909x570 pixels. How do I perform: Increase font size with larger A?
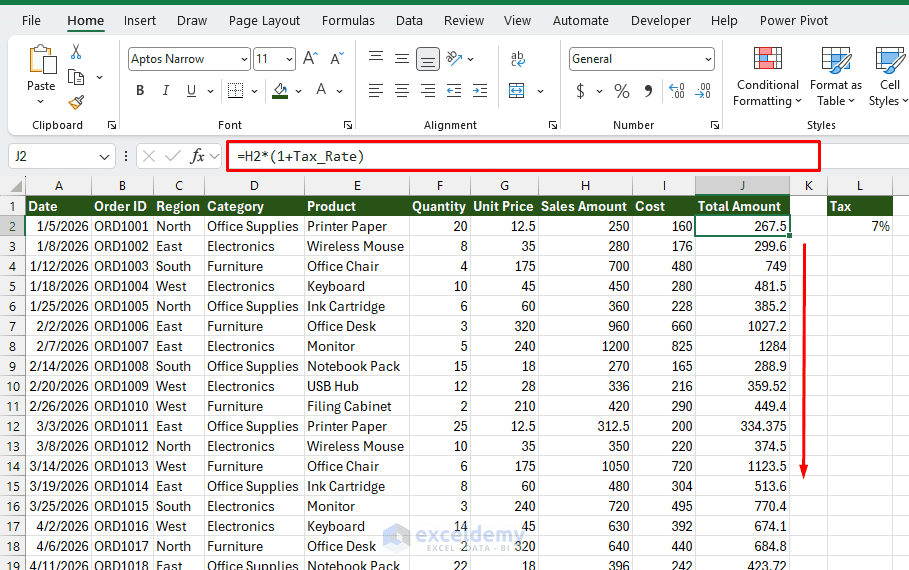click(x=311, y=59)
